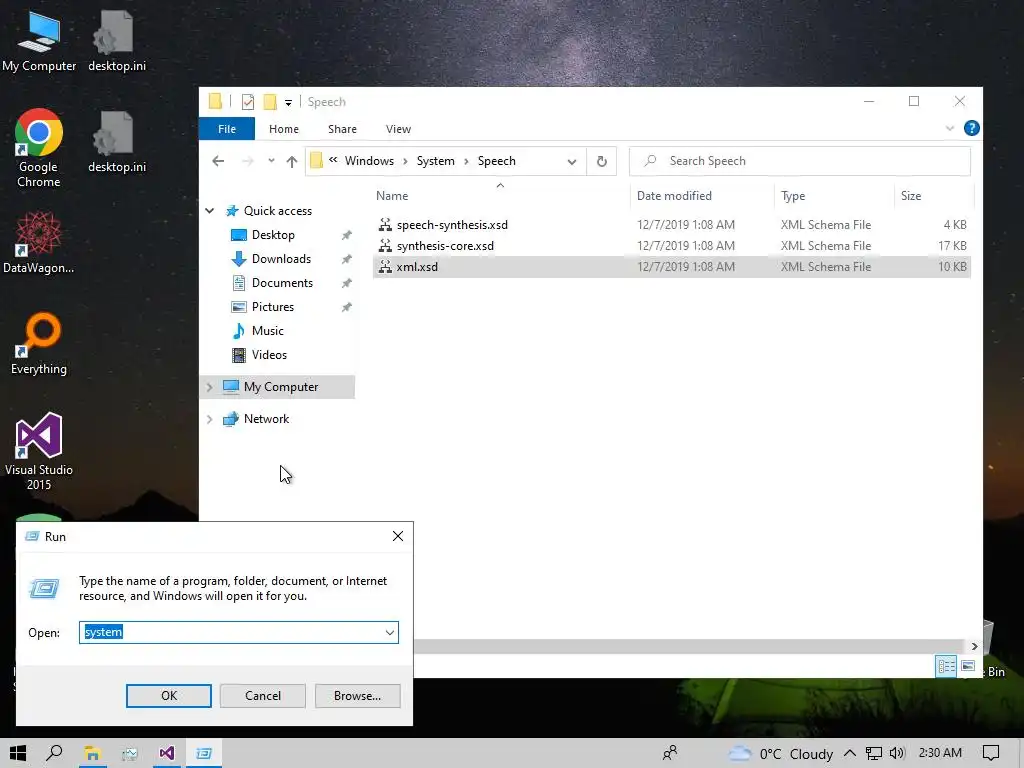
Task: Open Visual Studio from the taskbar
Action: pyautogui.click(x=167, y=753)
